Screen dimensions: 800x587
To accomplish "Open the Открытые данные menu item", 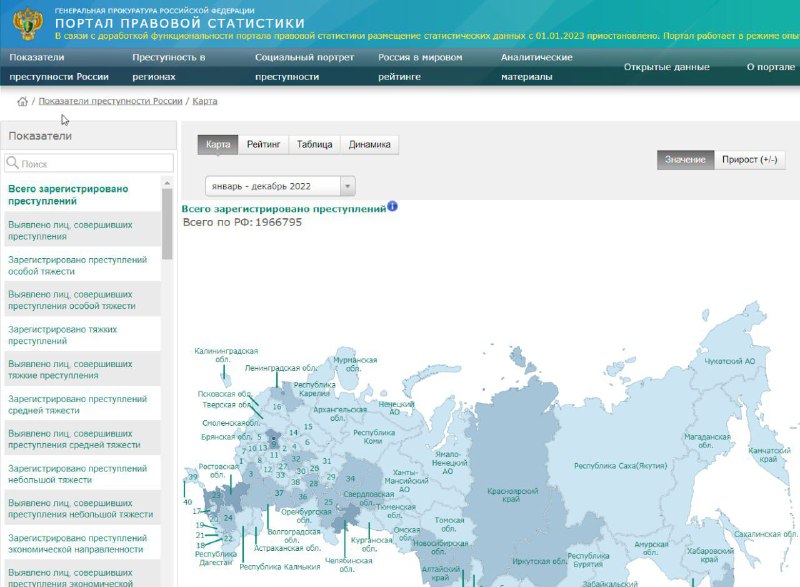I will pyautogui.click(x=666, y=67).
